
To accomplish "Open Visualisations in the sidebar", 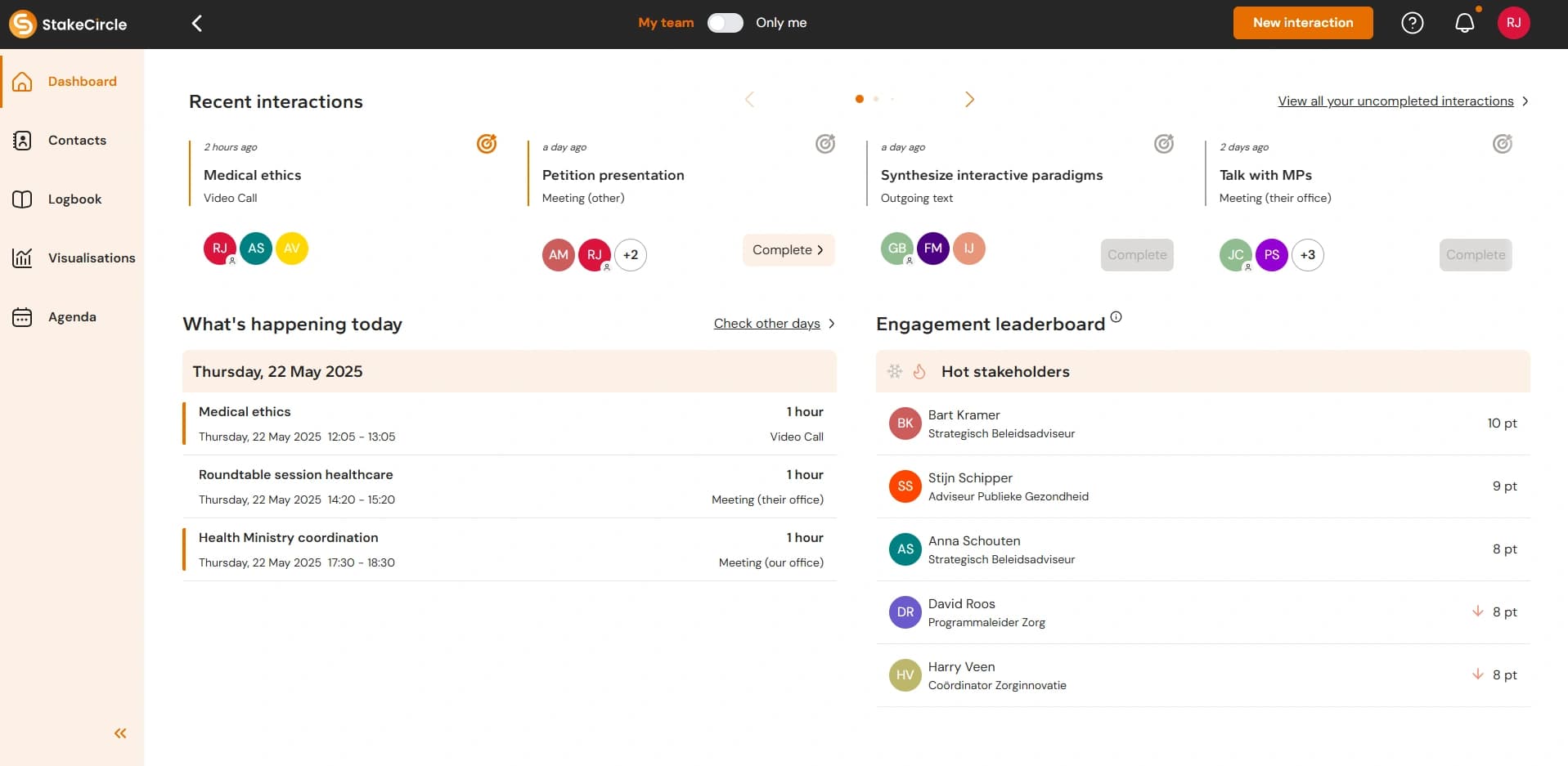I will 91,258.
